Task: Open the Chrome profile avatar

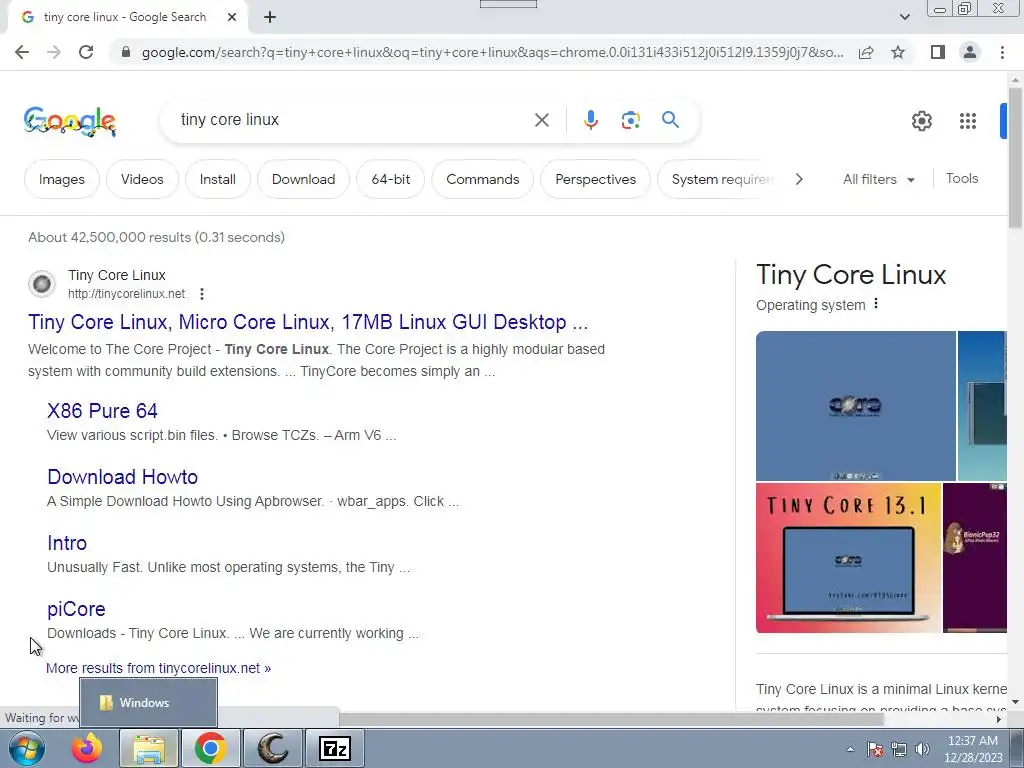Action: [970, 52]
